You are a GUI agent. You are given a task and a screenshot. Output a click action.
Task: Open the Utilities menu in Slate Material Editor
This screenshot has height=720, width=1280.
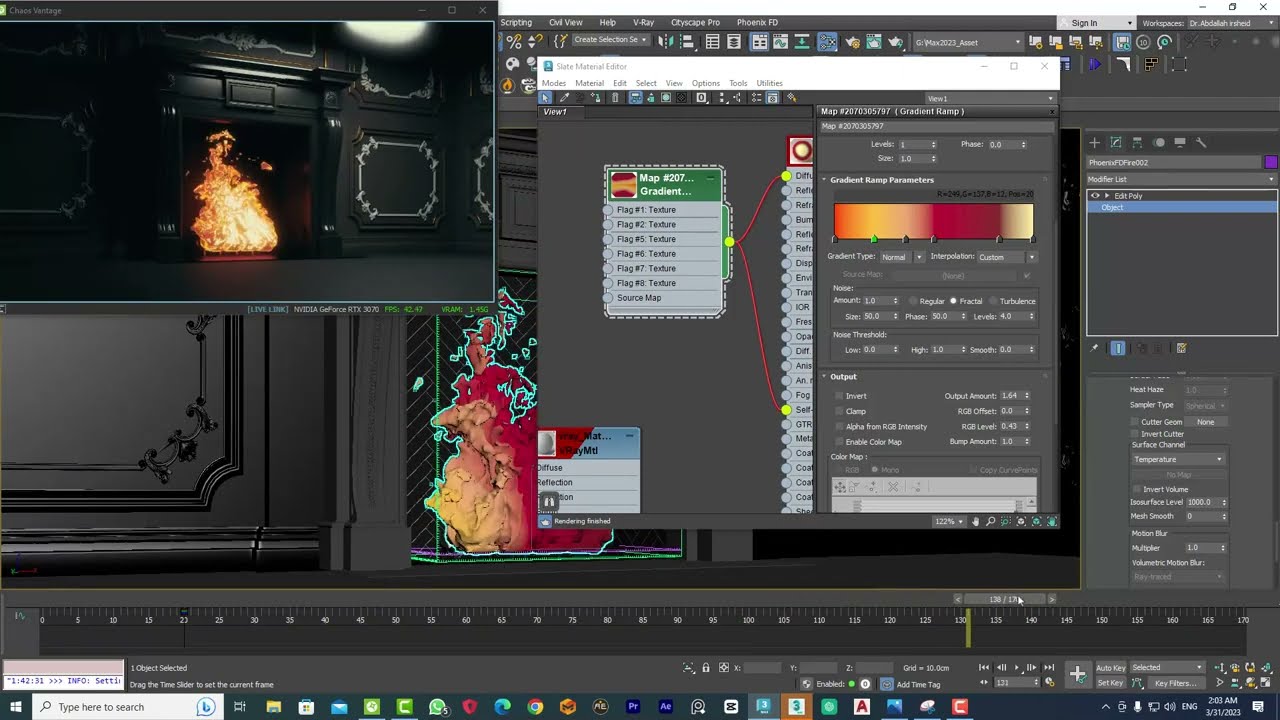[769, 83]
